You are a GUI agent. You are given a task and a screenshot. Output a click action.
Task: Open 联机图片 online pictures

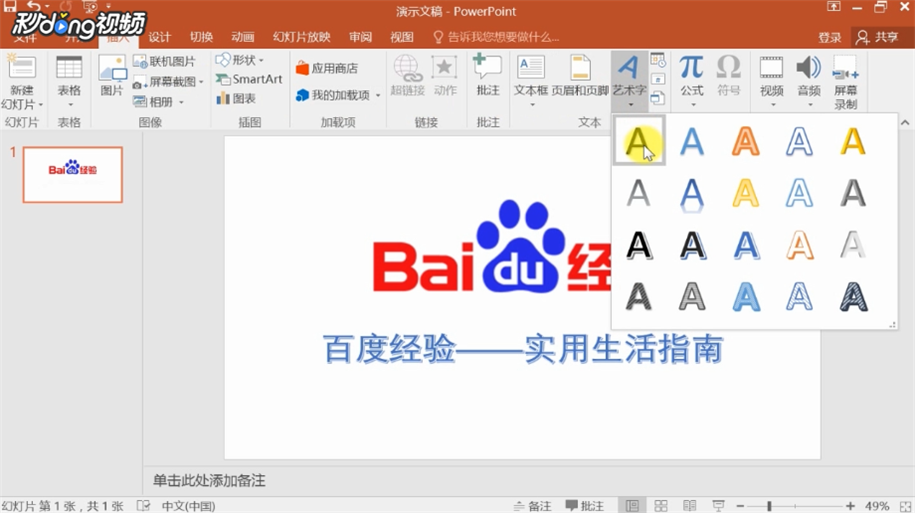click(x=164, y=61)
